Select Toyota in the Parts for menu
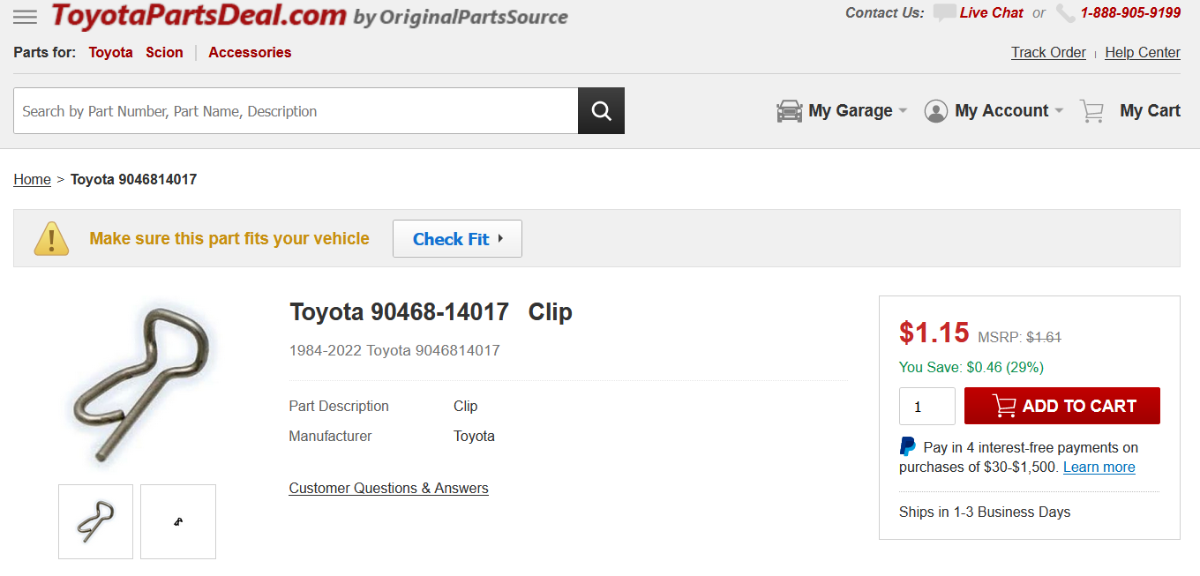 click(110, 52)
